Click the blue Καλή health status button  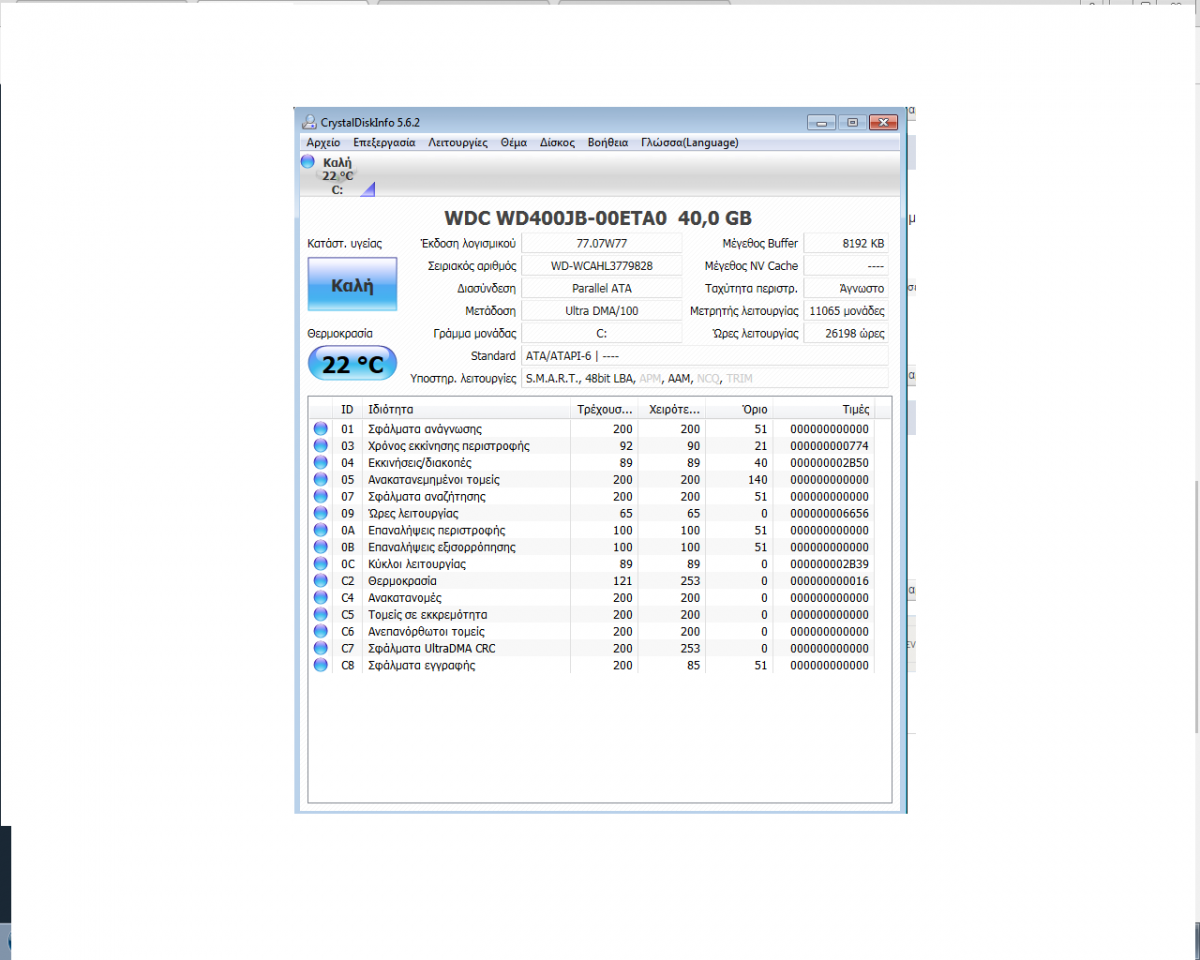point(352,285)
